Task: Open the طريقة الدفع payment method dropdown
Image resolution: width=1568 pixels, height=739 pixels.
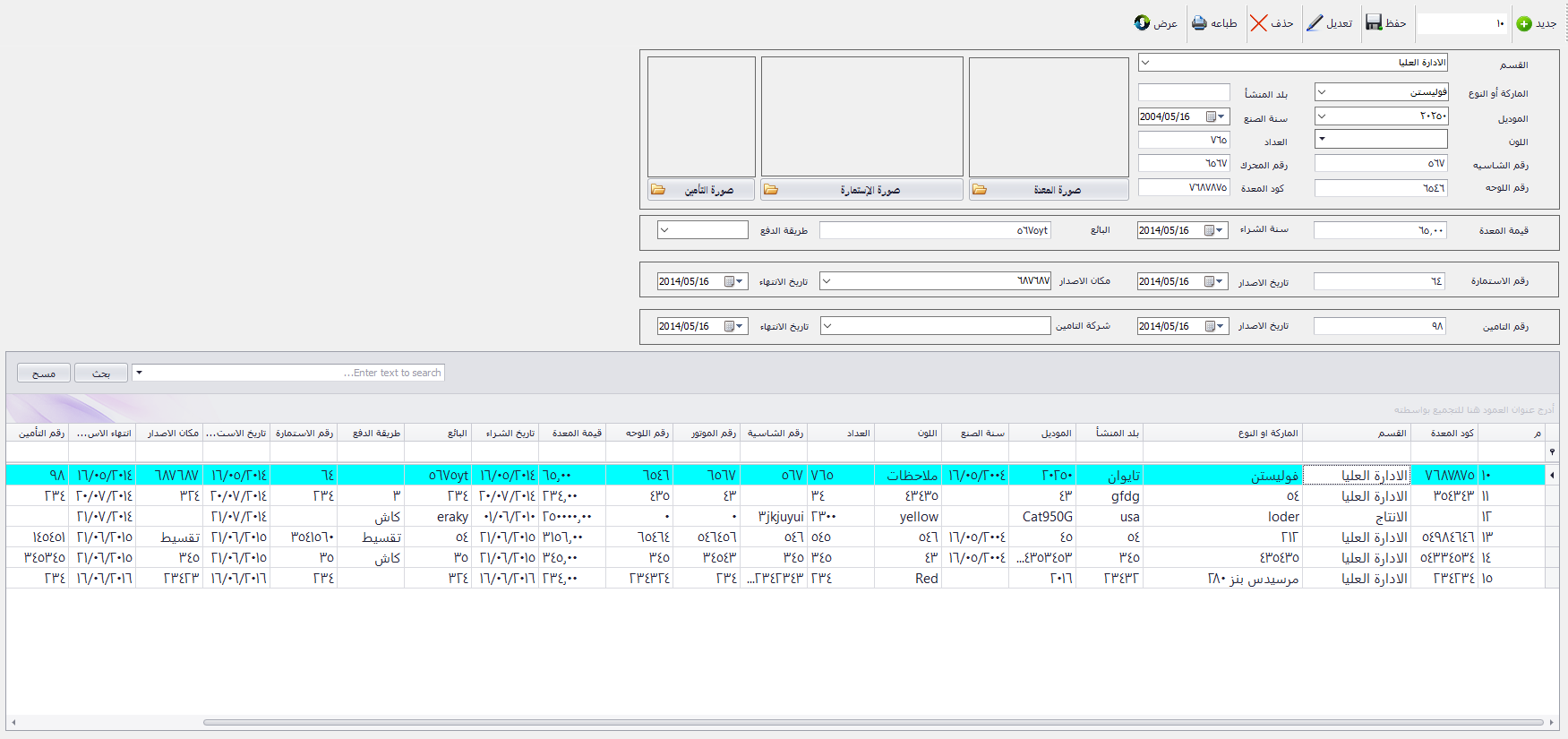Action: (x=664, y=230)
